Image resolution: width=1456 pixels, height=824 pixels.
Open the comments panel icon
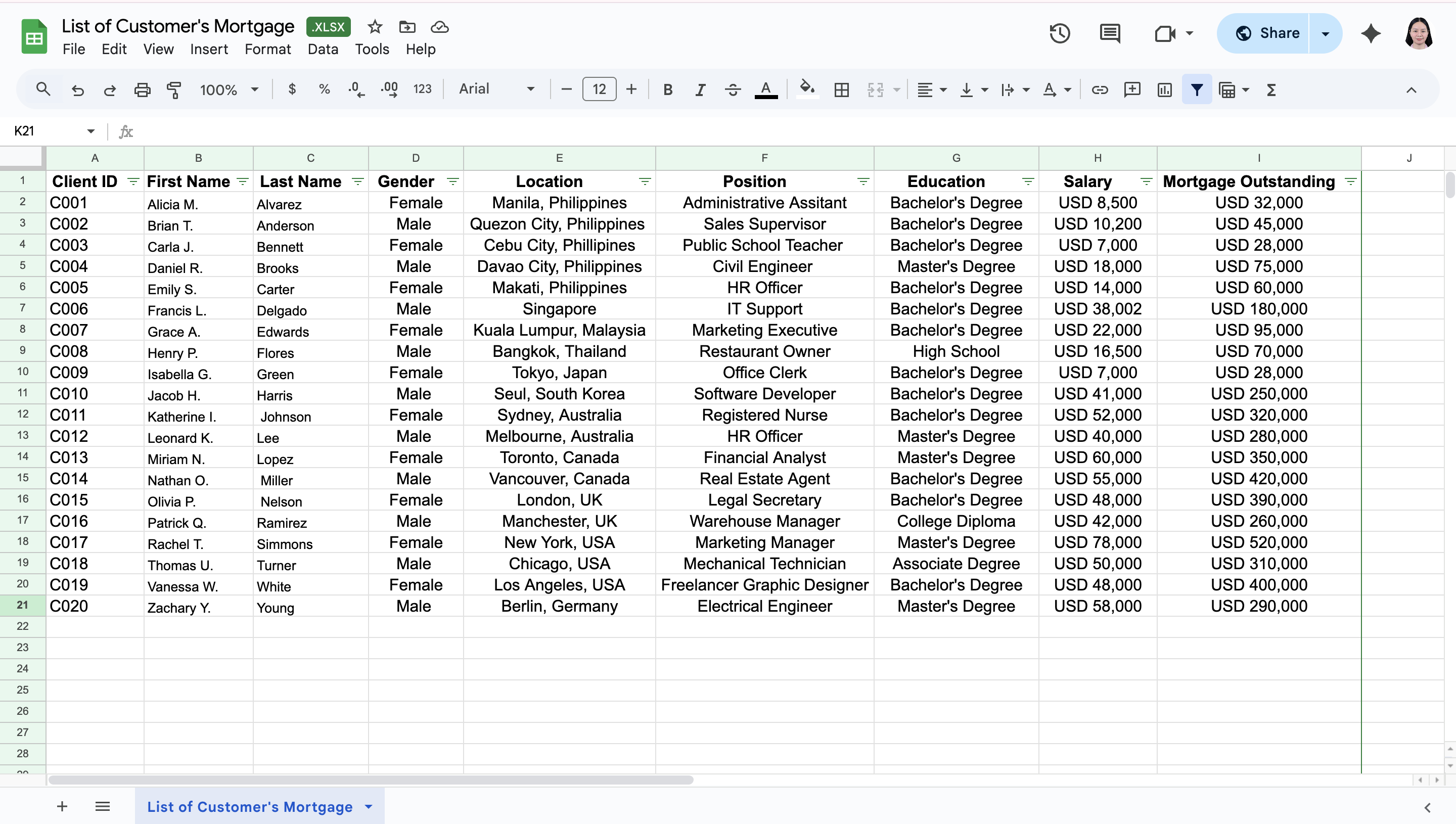pos(1110,33)
